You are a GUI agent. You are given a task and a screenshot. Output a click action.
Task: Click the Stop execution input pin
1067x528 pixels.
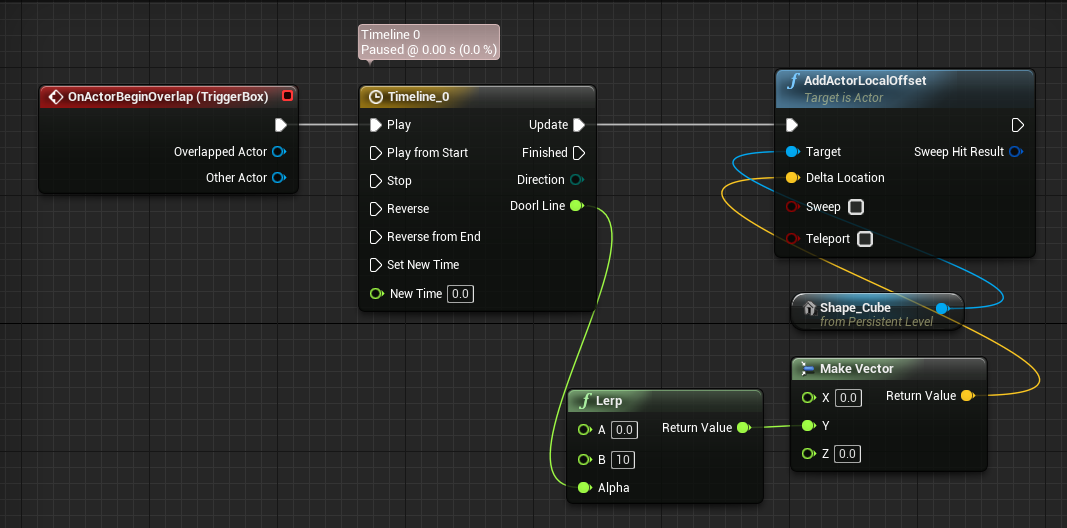click(x=376, y=180)
